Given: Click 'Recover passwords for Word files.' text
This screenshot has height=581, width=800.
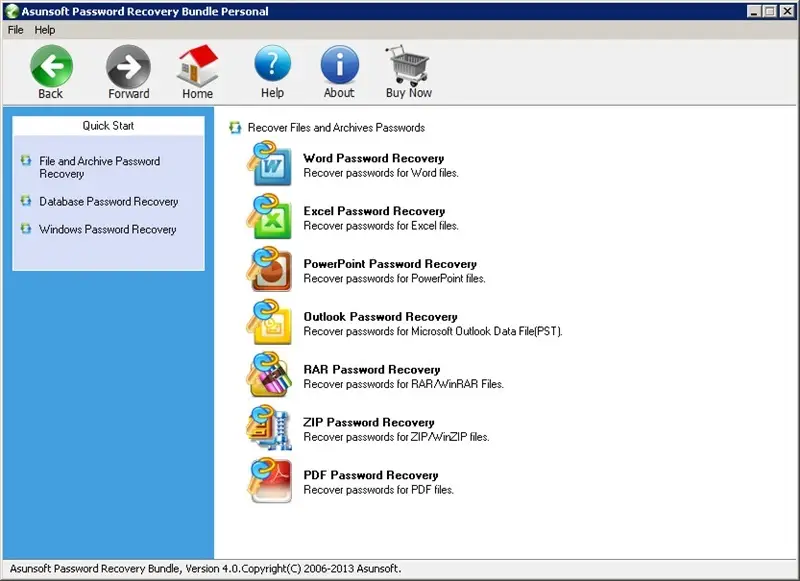Looking at the screenshot, I should pos(381,173).
